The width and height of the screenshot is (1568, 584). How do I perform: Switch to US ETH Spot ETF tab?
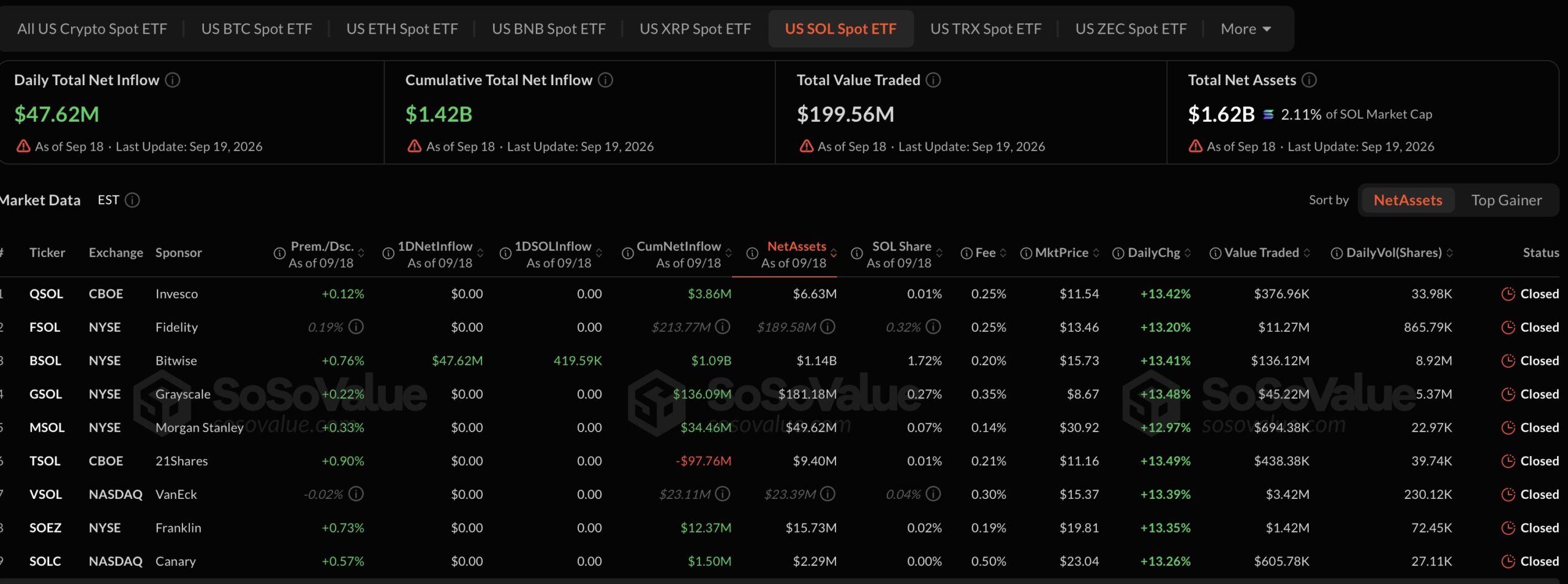pyautogui.click(x=402, y=29)
